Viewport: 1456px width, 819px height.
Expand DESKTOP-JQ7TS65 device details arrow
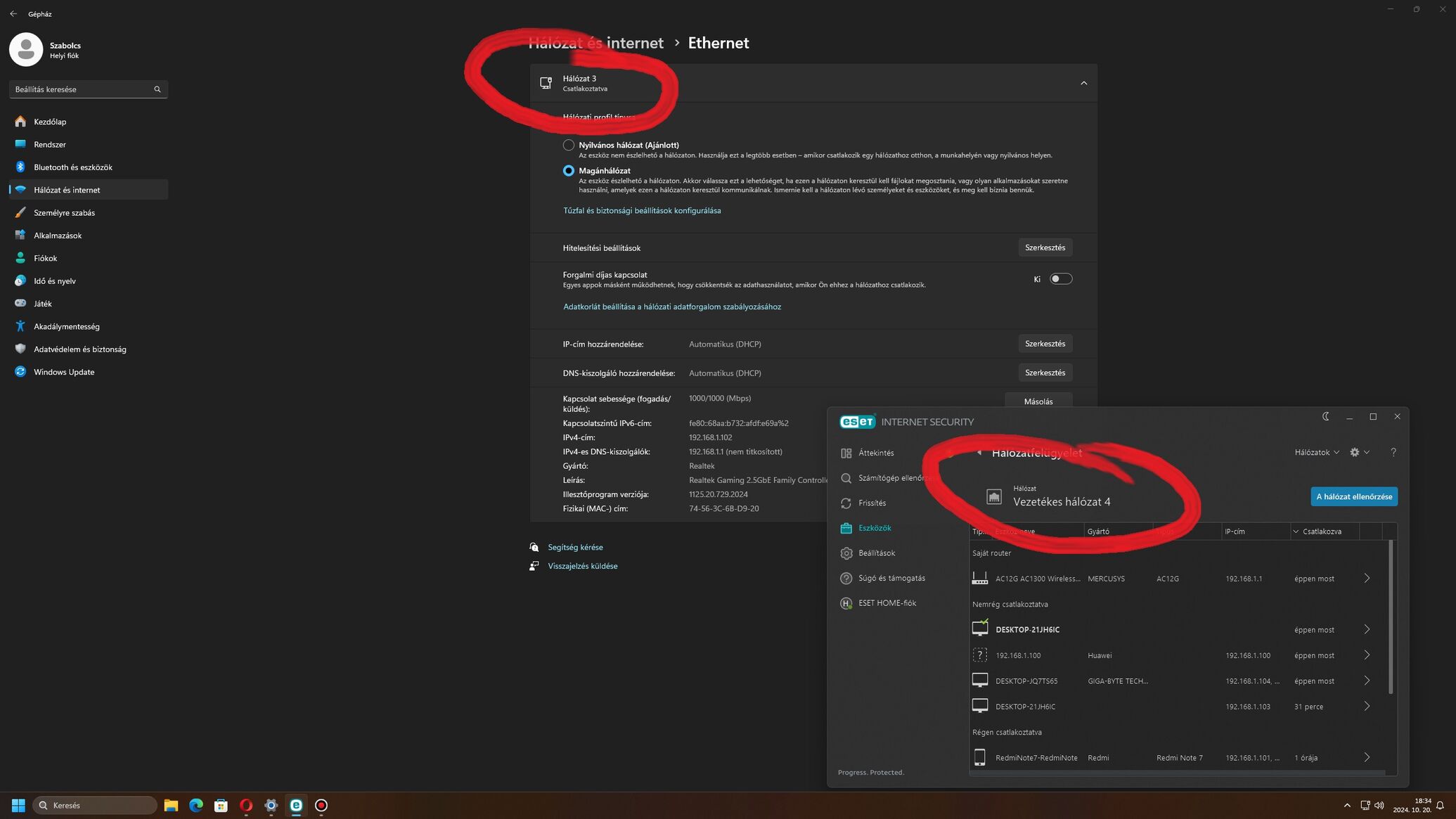tap(1367, 681)
